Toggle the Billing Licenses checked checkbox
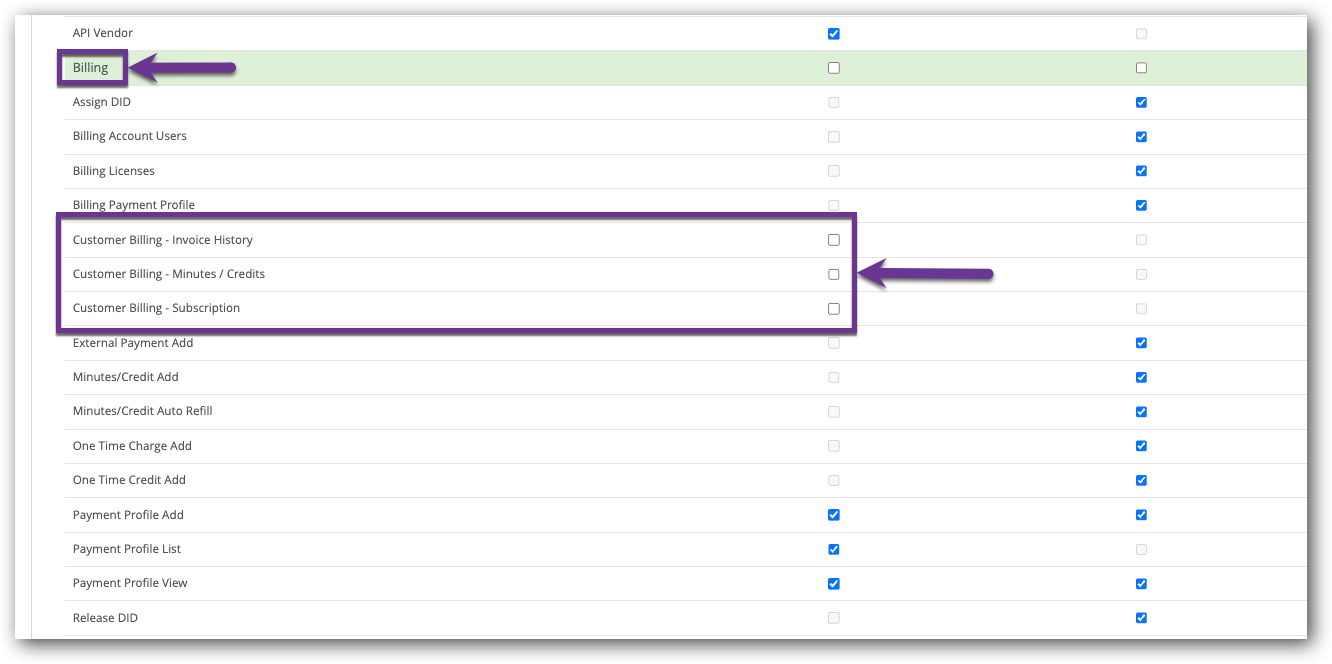The image size is (1332, 664). point(1141,171)
